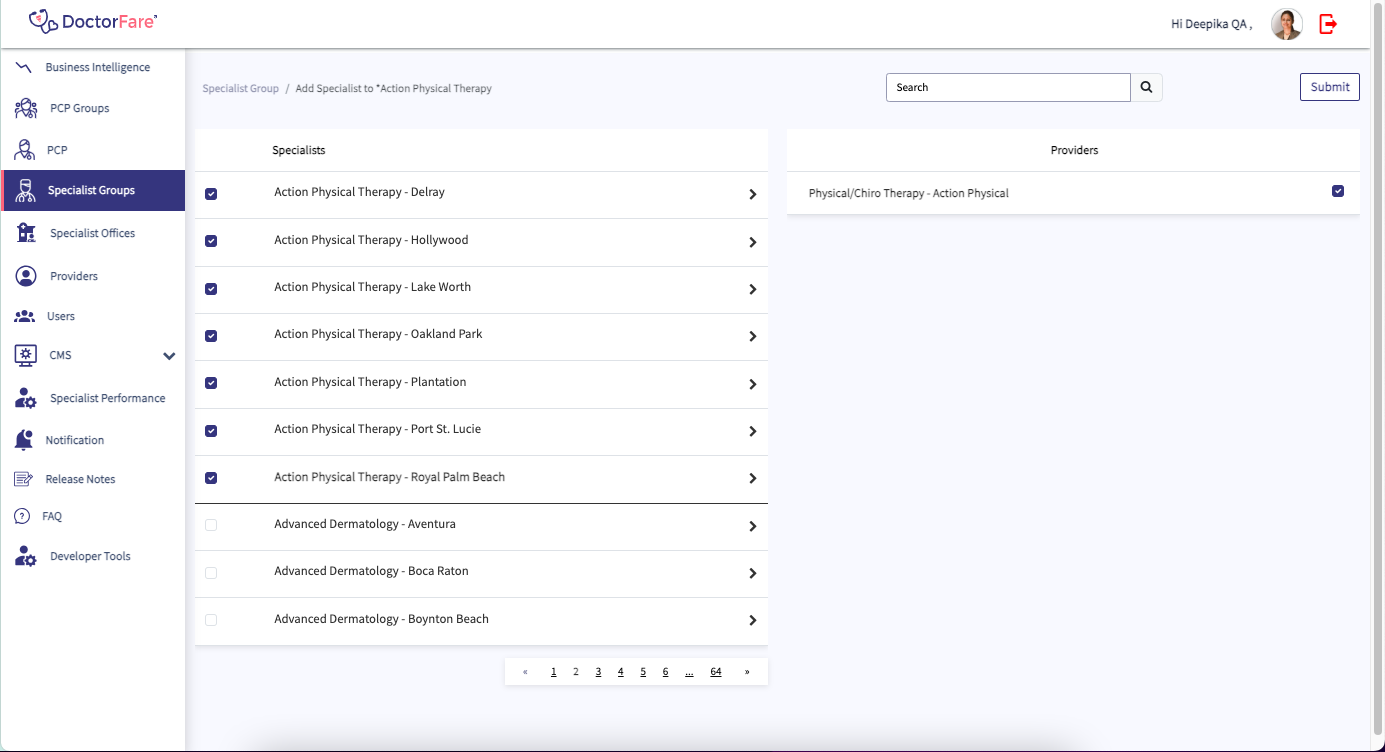The image size is (1385, 752).
Task: Click the Release Notes icon
Action: click(x=24, y=479)
